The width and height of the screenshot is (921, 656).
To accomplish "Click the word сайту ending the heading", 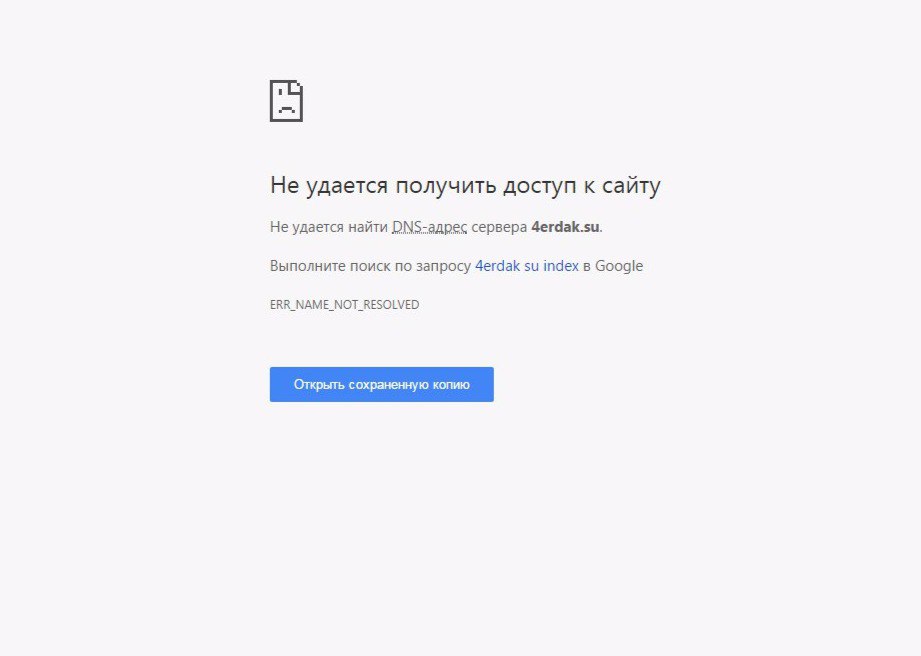I will (x=631, y=186).
